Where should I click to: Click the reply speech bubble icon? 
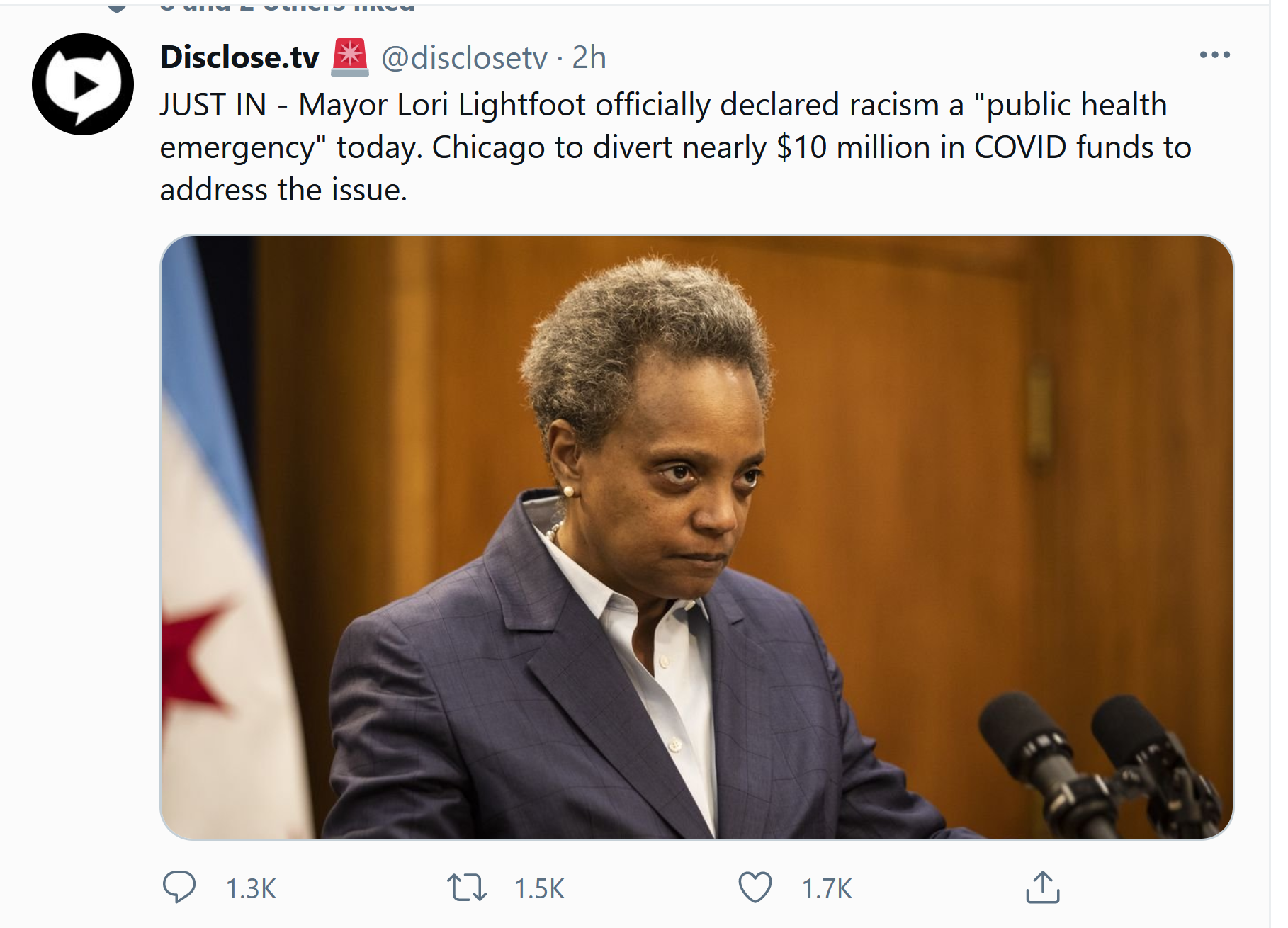click(179, 887)
